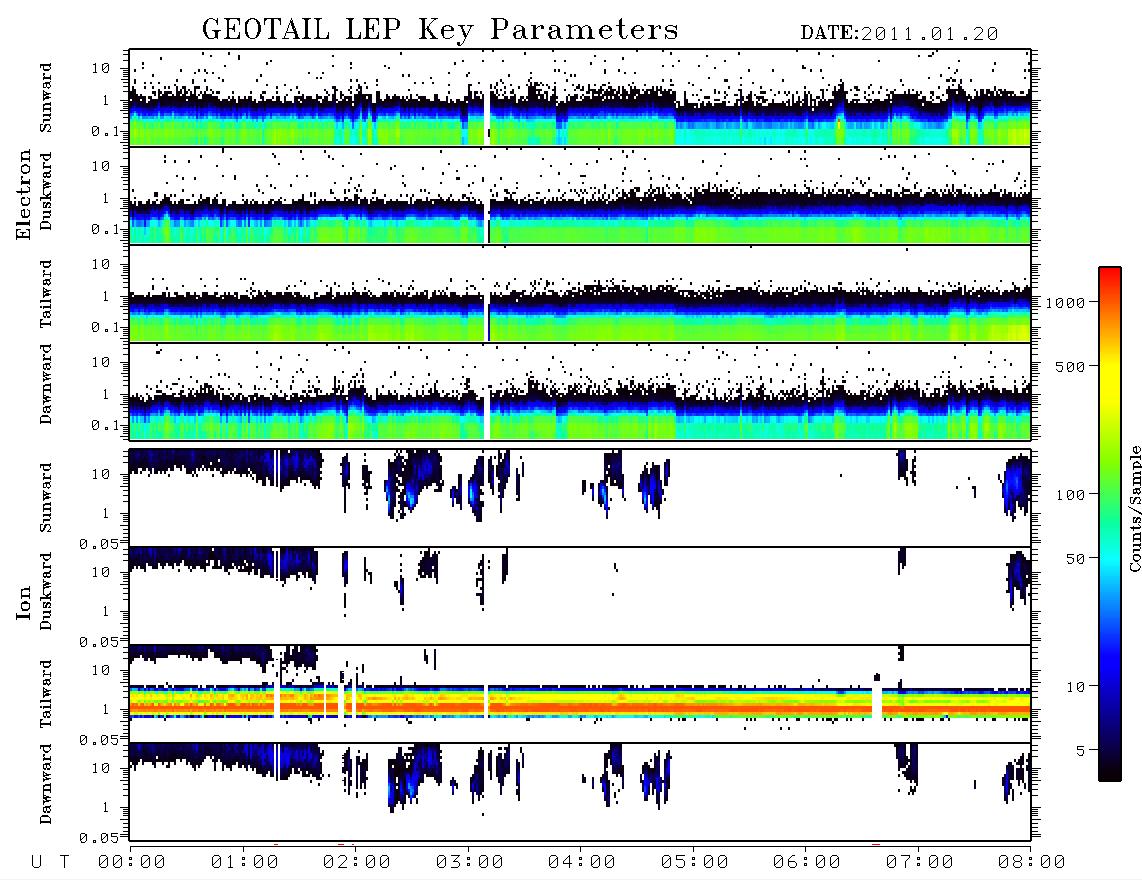The height and width of the screenshot is (880, 1142).
Task: Click the 5 colorbar tick label
Action: 1081,751
